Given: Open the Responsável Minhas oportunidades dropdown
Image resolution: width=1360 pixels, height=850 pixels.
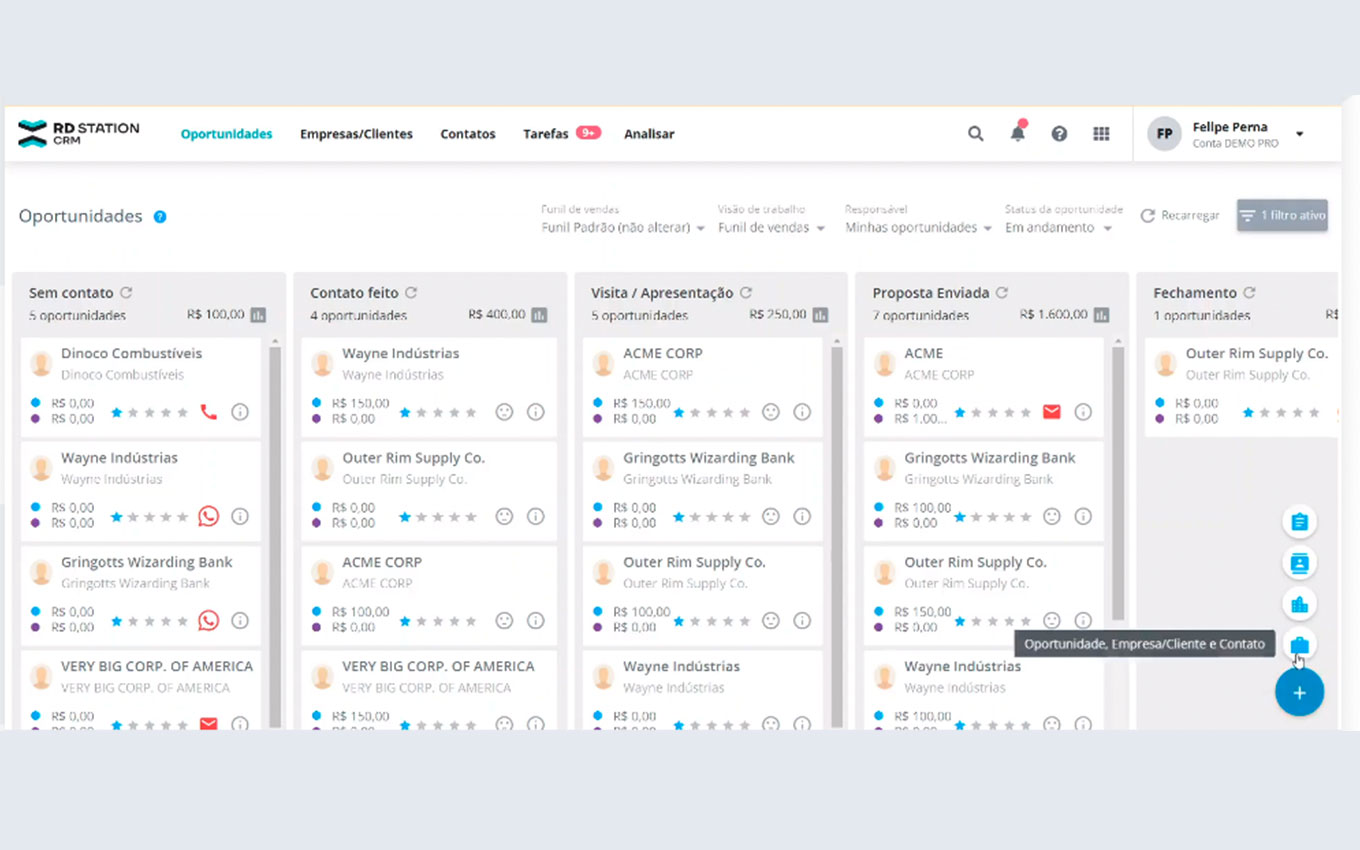Looking at the screenshot, I should coord(918,228).
